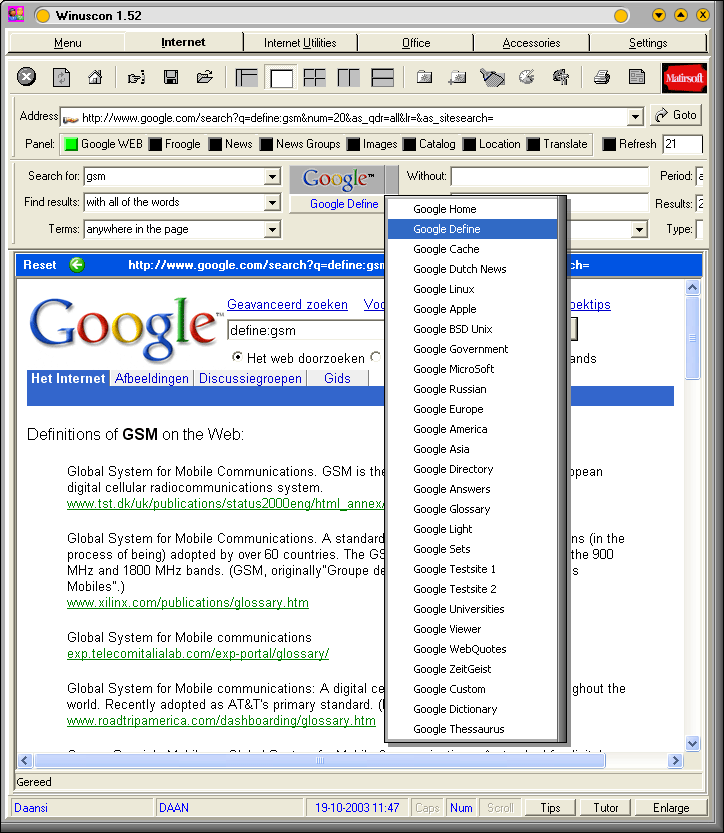Toggle the Location panel option
This screenshot has width=724, height=833.
tap(469, 144)
